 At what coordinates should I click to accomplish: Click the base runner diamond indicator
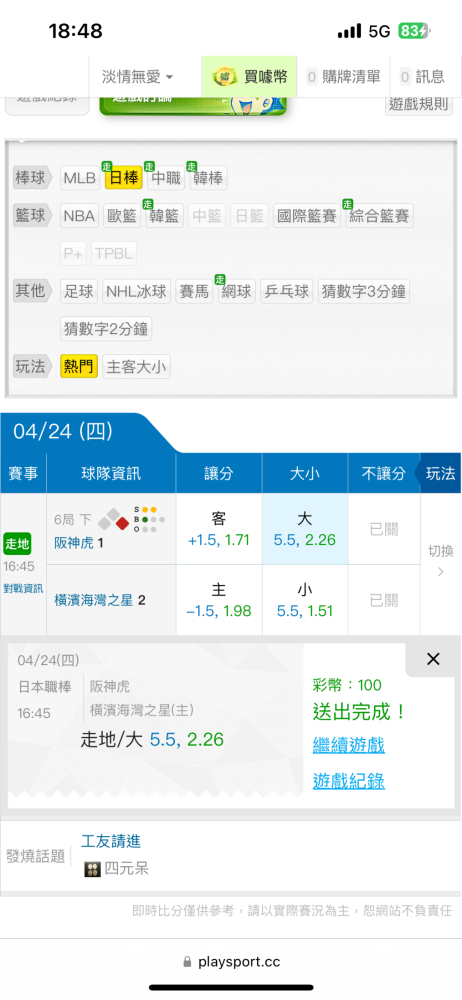(x=112, y=520)
